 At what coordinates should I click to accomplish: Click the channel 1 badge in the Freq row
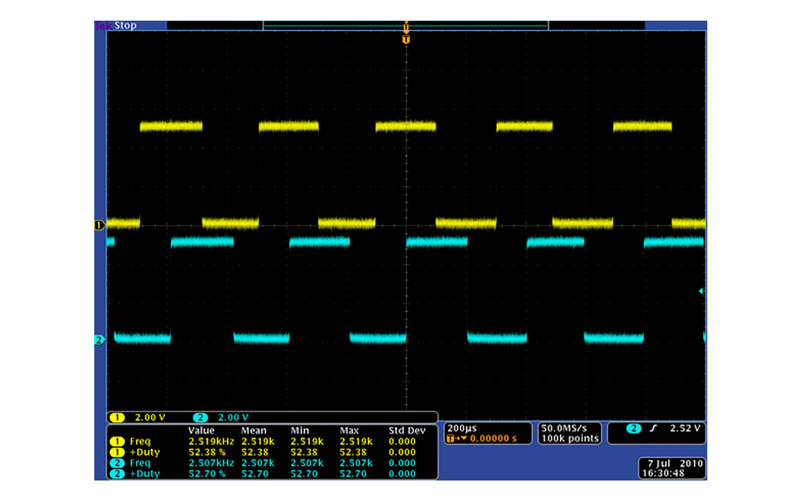pyautogui.click(x=117, y=441)
